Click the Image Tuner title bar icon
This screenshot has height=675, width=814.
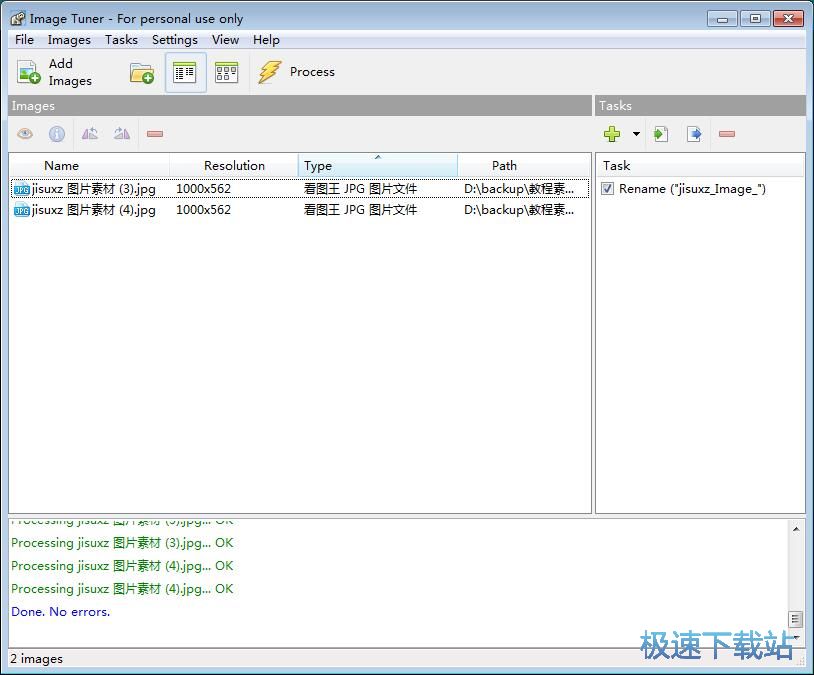[x=18, y=19]
